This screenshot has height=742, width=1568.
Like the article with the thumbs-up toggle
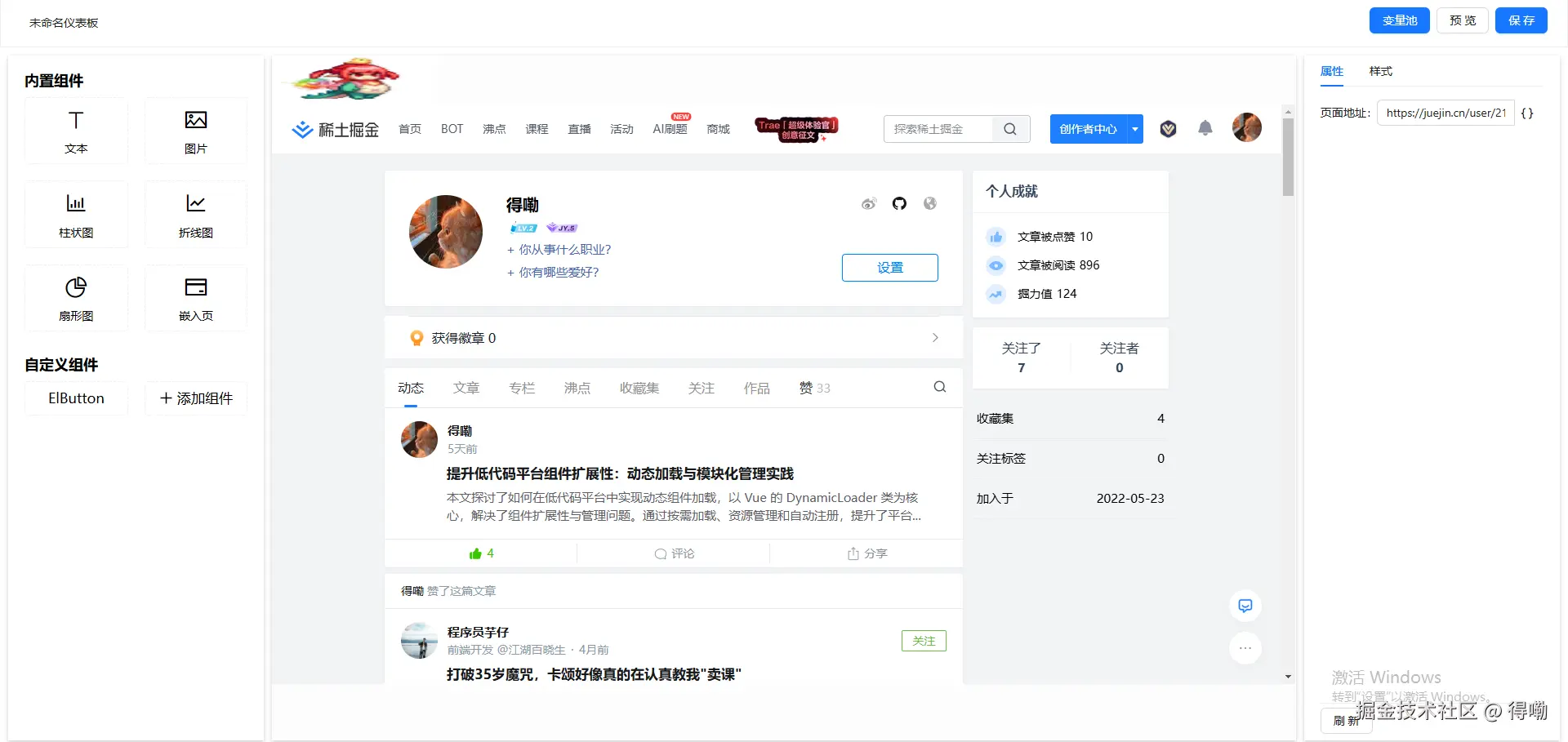(x=480, y=553)
